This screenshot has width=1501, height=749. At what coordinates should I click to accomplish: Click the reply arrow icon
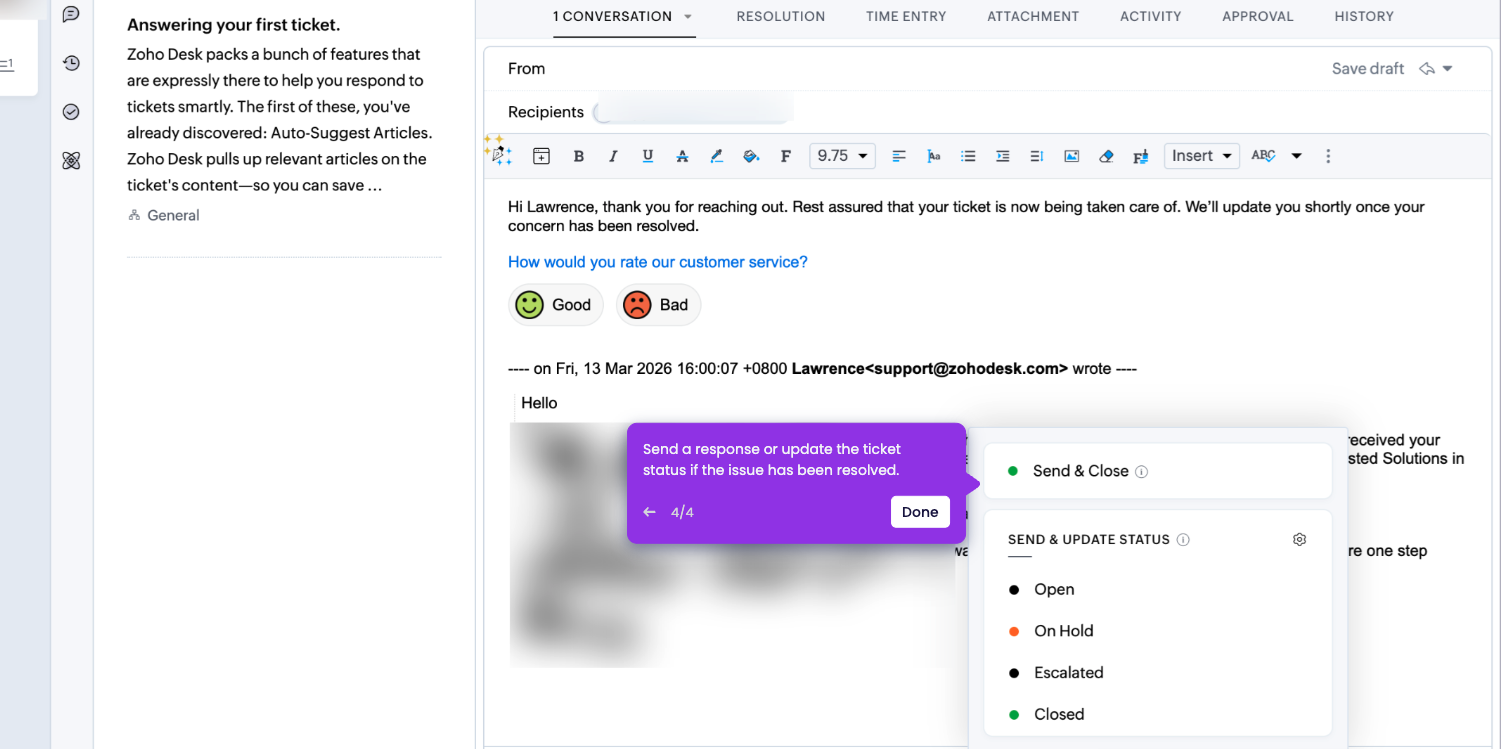(1427, 69)
